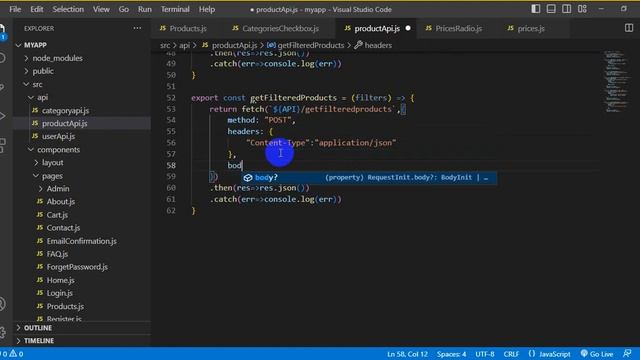Open categoryapi.js file
Image resolution: width=640 pixels, height=360 pixels.
(x=65, y=110)
